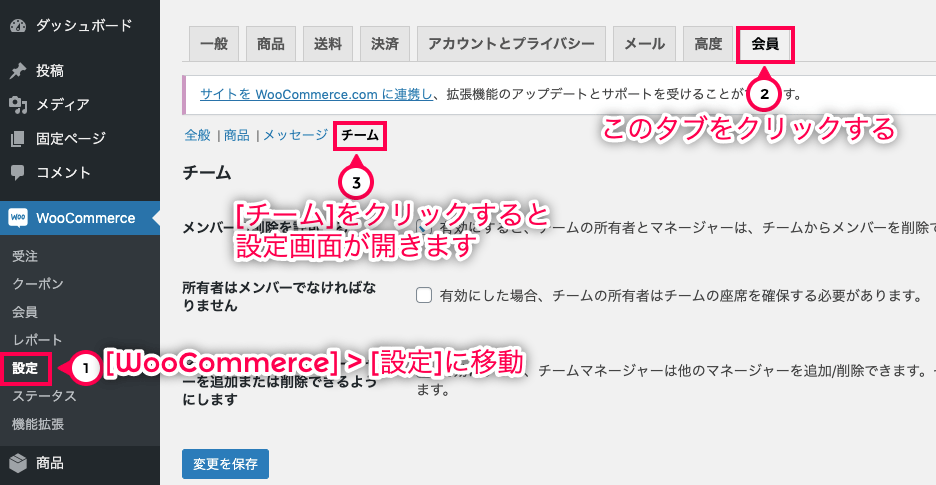Switch to the メール settings tab
Image resolution: width=936 pixels, height=485 pixels.
(644, 44)
